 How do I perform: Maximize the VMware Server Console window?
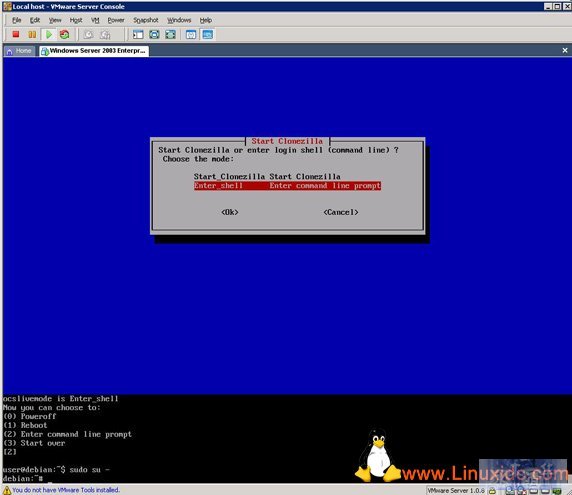coord(557,6)
